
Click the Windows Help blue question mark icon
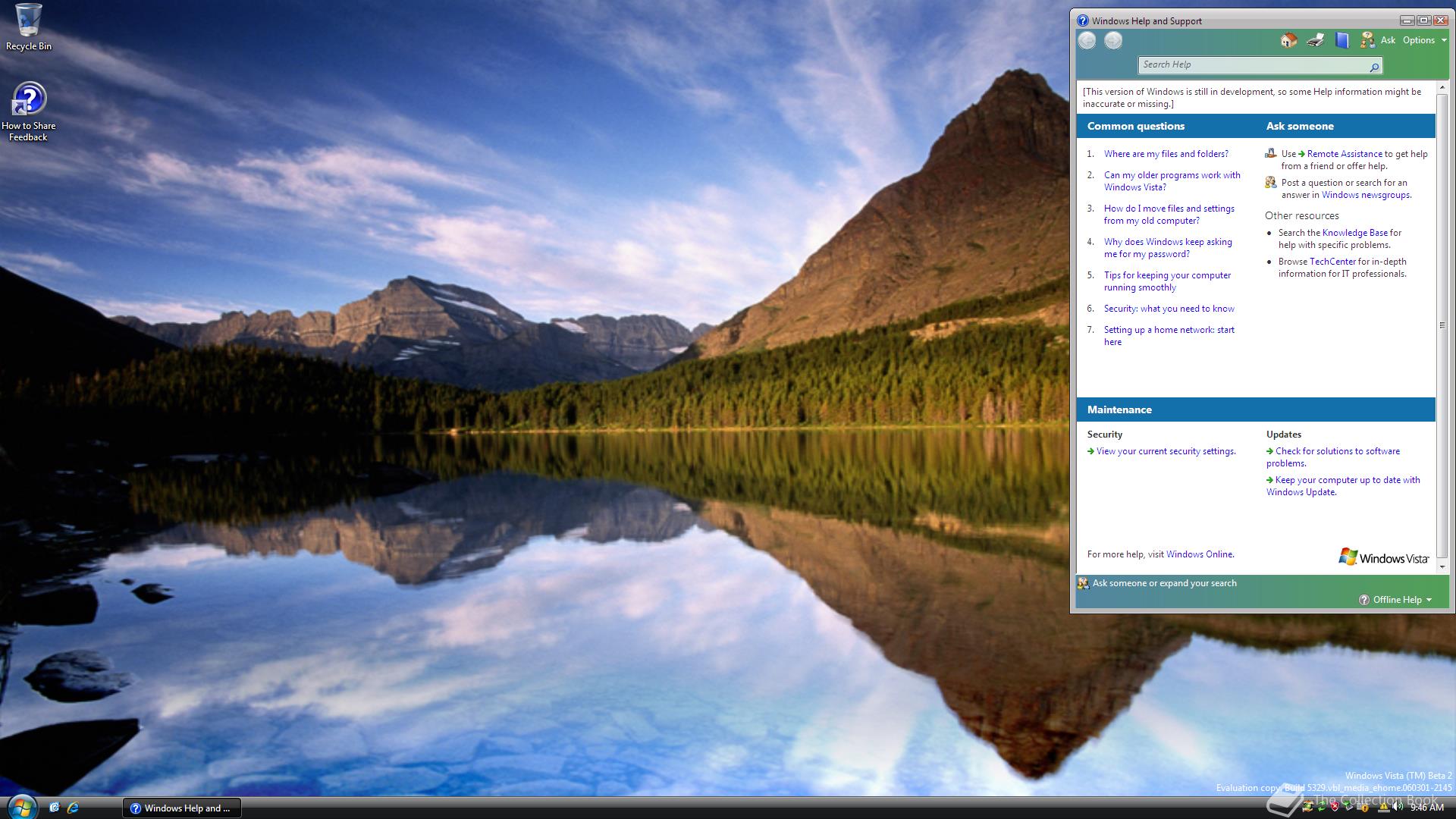pyautogui.click(x=1083, y=20)
